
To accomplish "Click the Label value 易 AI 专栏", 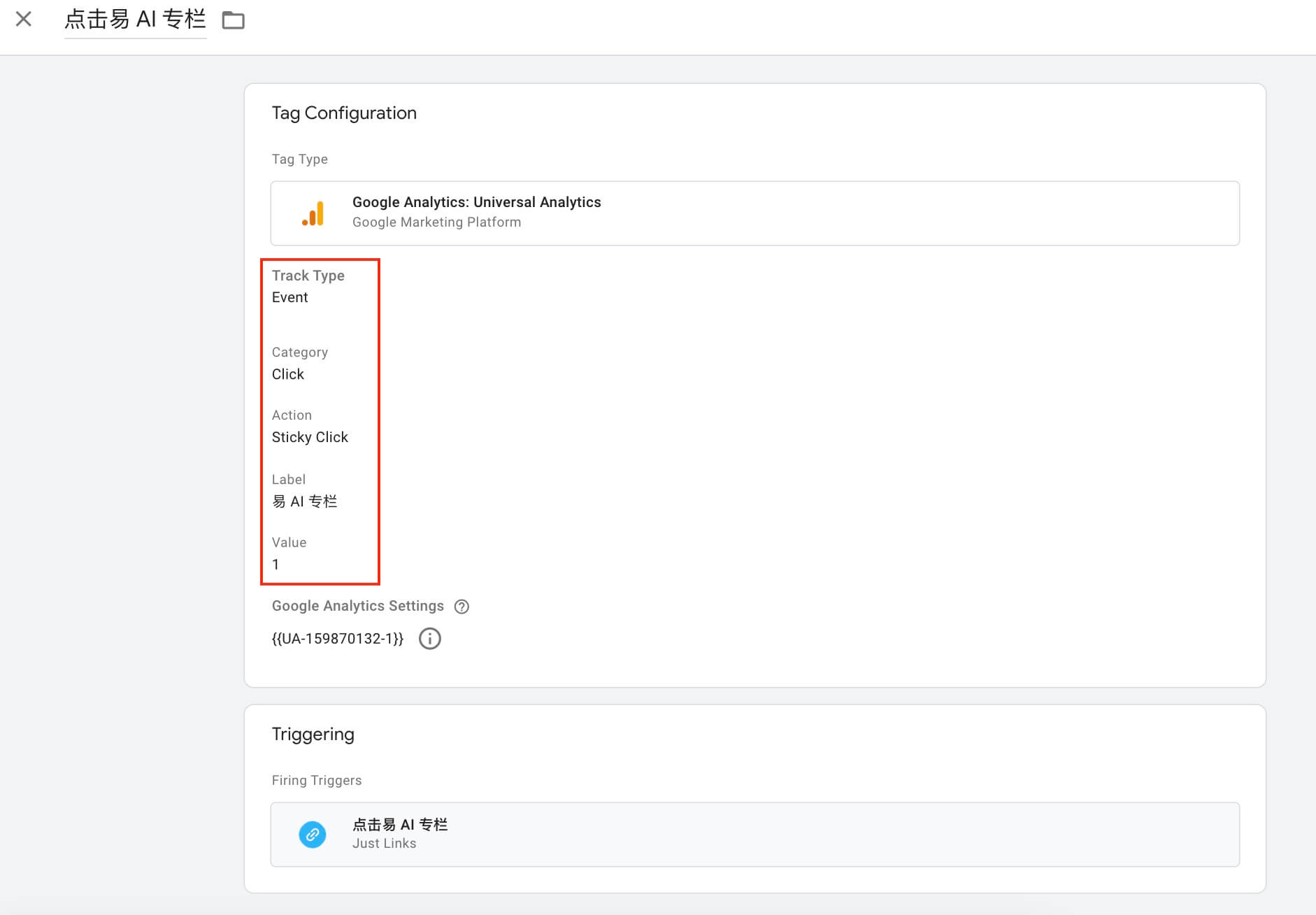I will (304, 502).
